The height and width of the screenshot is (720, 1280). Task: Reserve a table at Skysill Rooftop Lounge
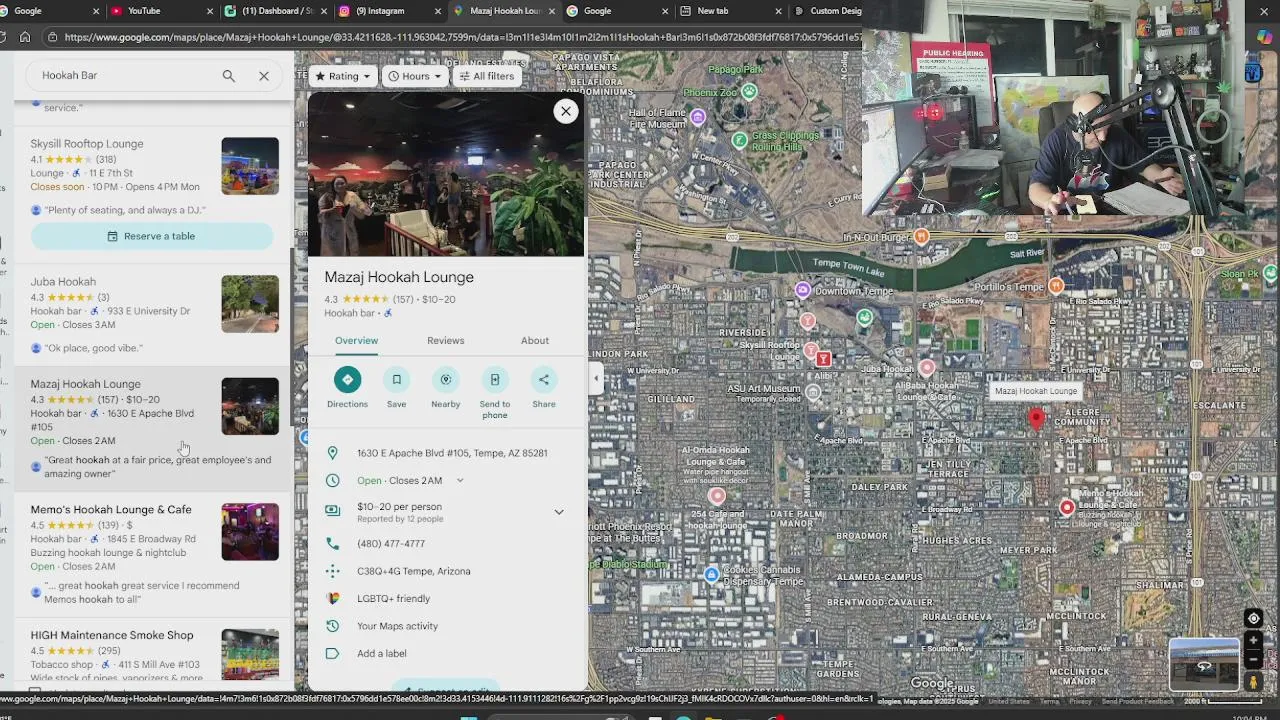tap(152, 236)
